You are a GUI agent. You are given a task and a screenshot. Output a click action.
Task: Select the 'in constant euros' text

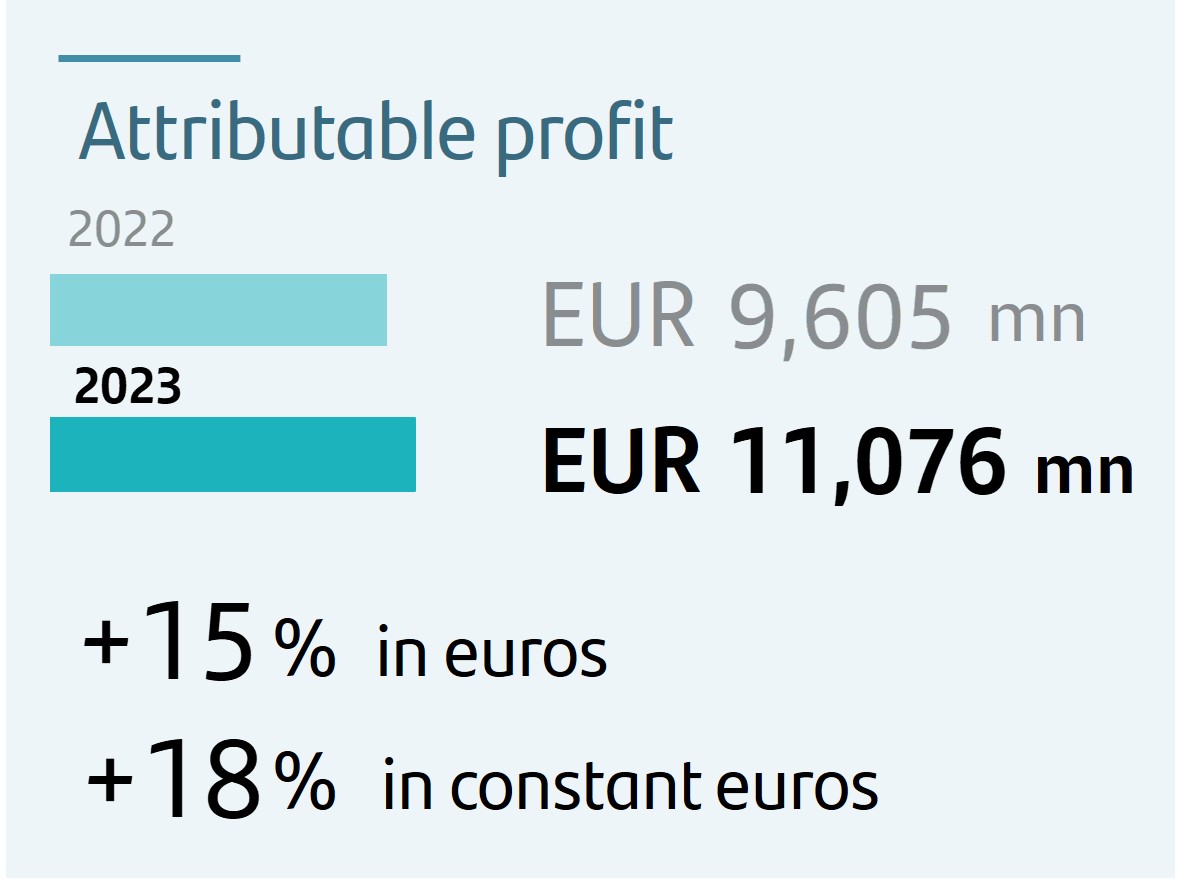(630, 786)
